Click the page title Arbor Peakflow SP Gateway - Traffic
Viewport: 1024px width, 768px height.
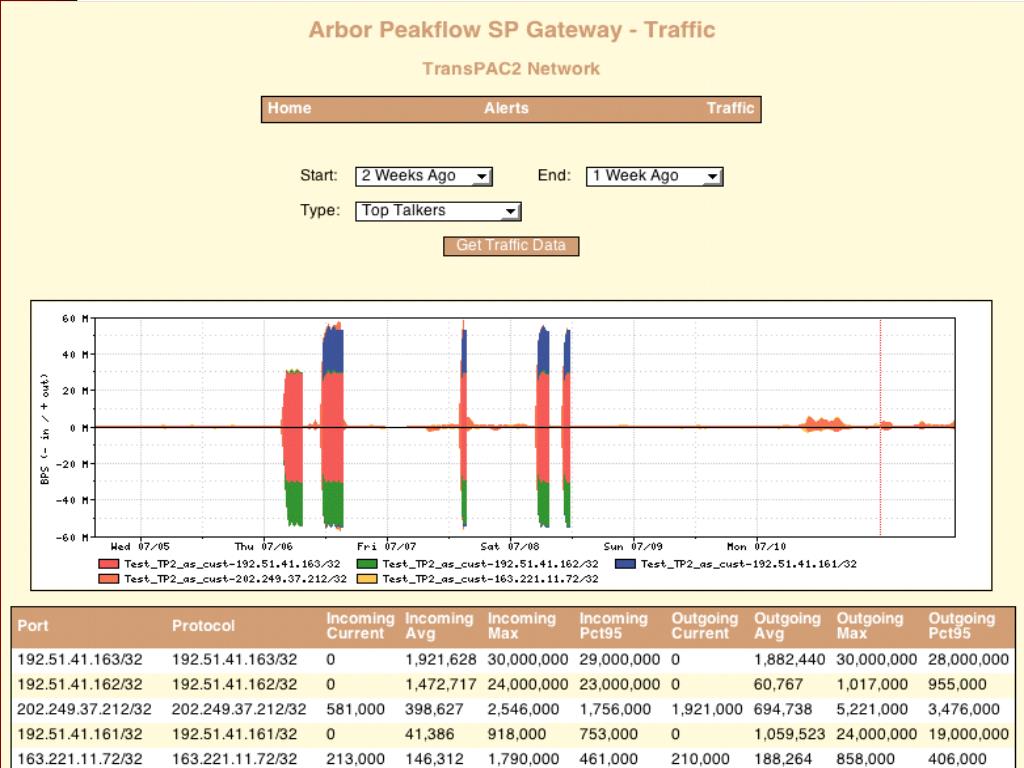pos(512,29)
